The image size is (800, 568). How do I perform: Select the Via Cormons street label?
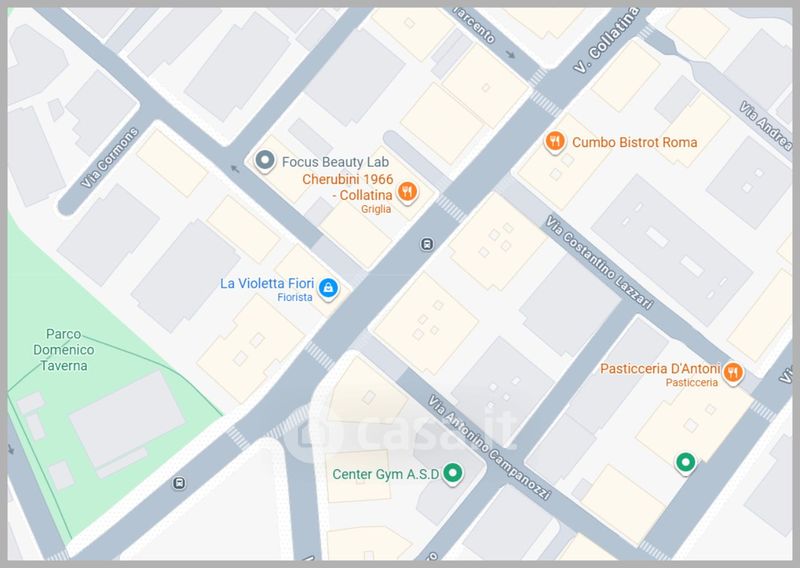pos(110,158)
